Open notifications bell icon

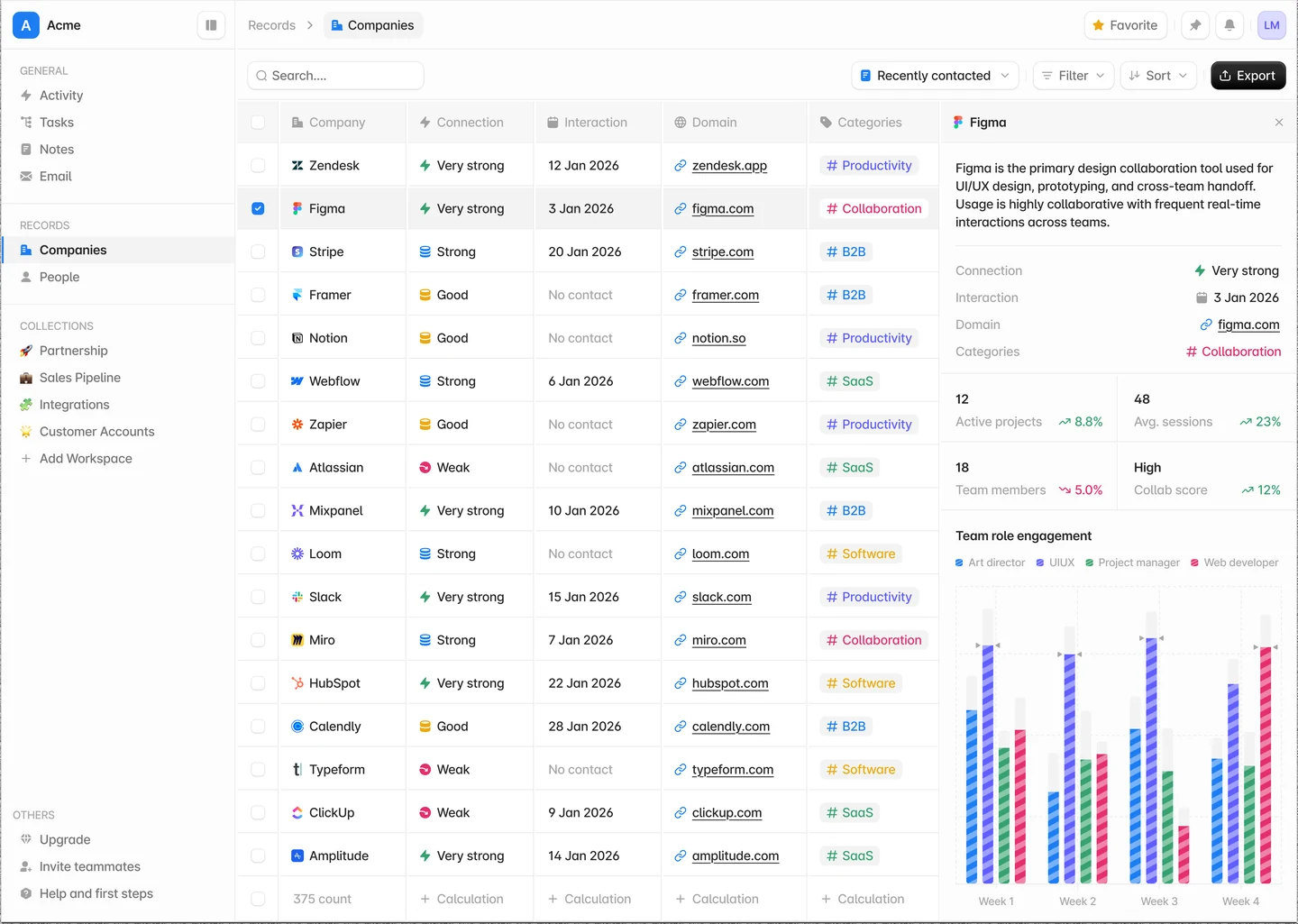click(1229, 25)
